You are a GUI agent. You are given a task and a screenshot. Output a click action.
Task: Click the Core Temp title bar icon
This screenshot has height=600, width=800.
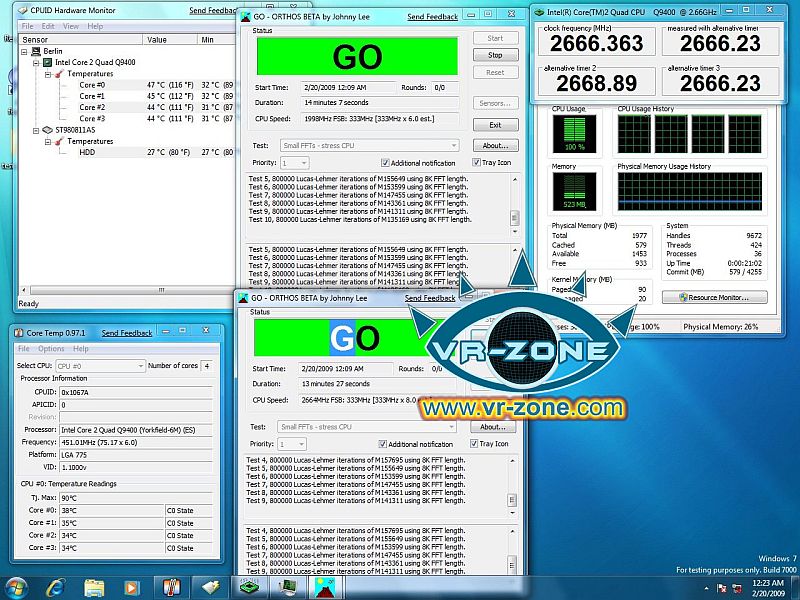[x=20, y=333]
